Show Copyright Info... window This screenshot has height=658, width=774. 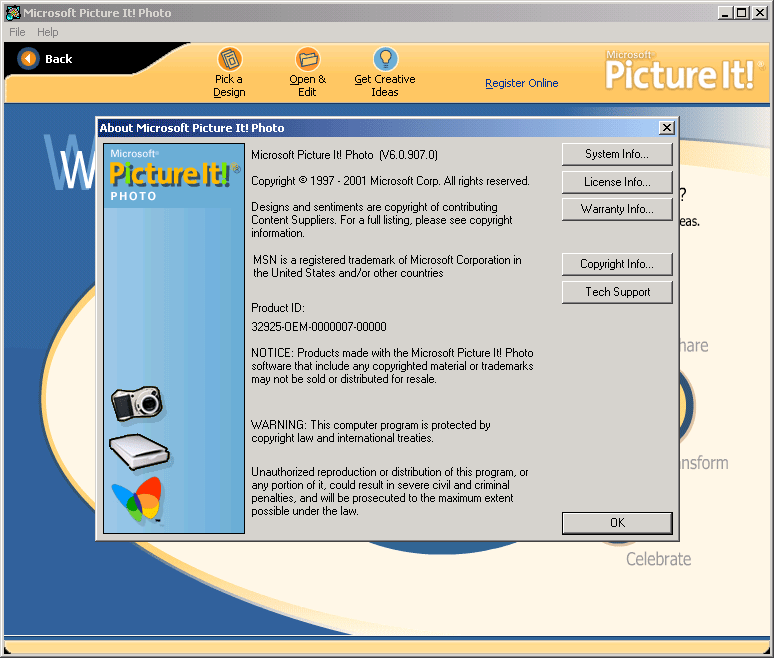(616, 264)
